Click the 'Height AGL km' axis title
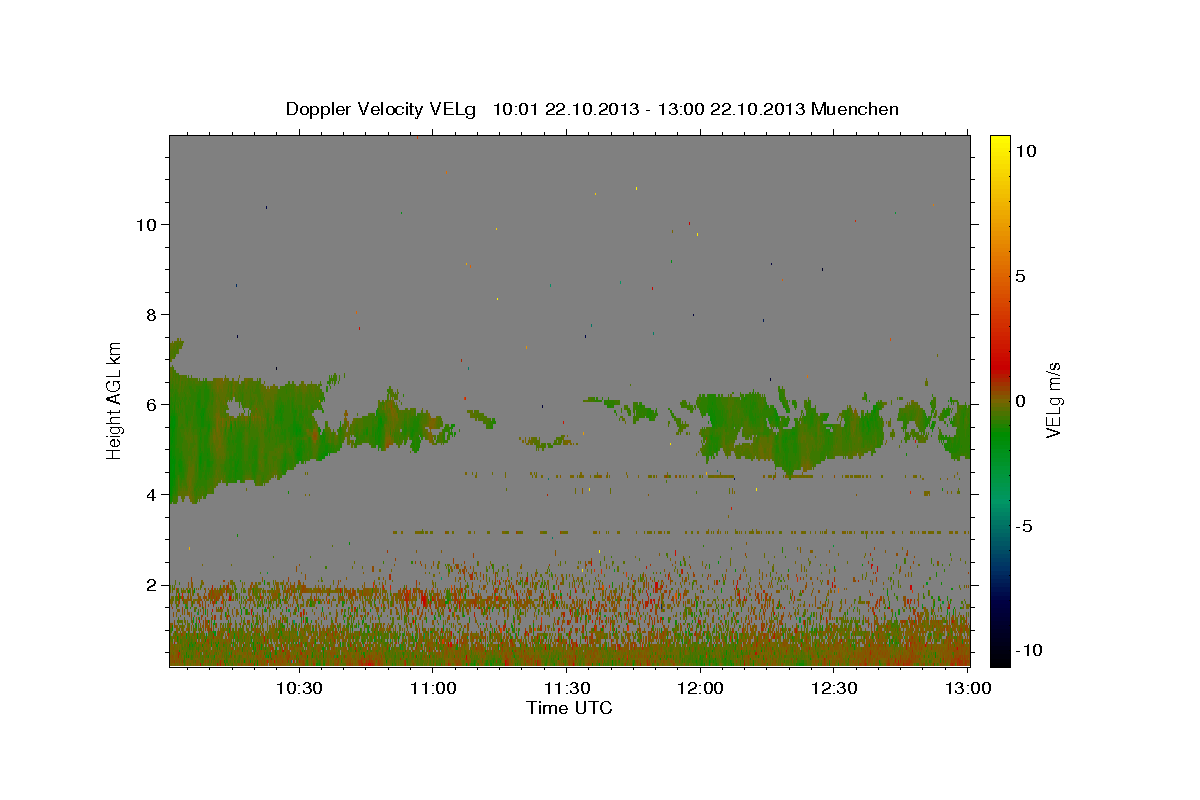This screenshot has height=800, width=1200. [x=115, y=400]
